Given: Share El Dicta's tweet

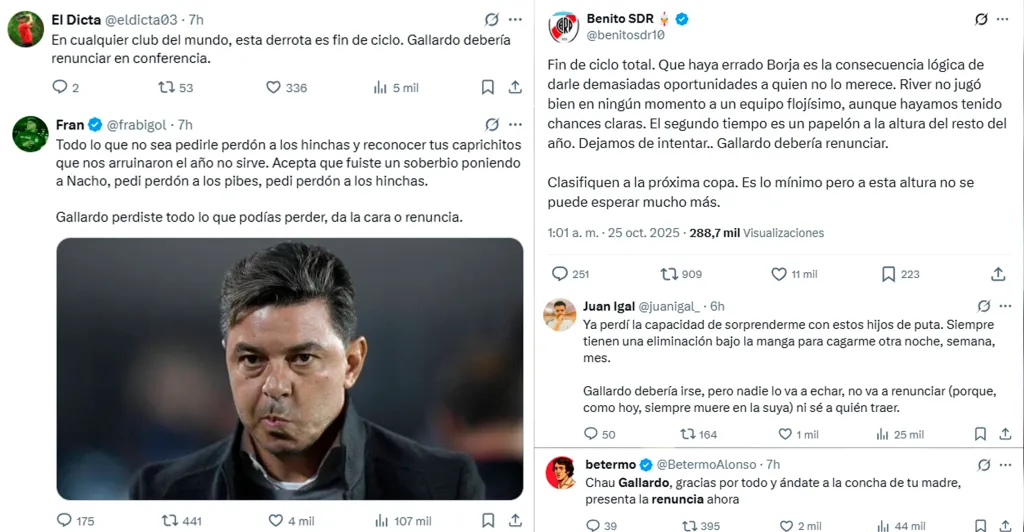Looking at the screenshot, I should click(x=515, y=88).
